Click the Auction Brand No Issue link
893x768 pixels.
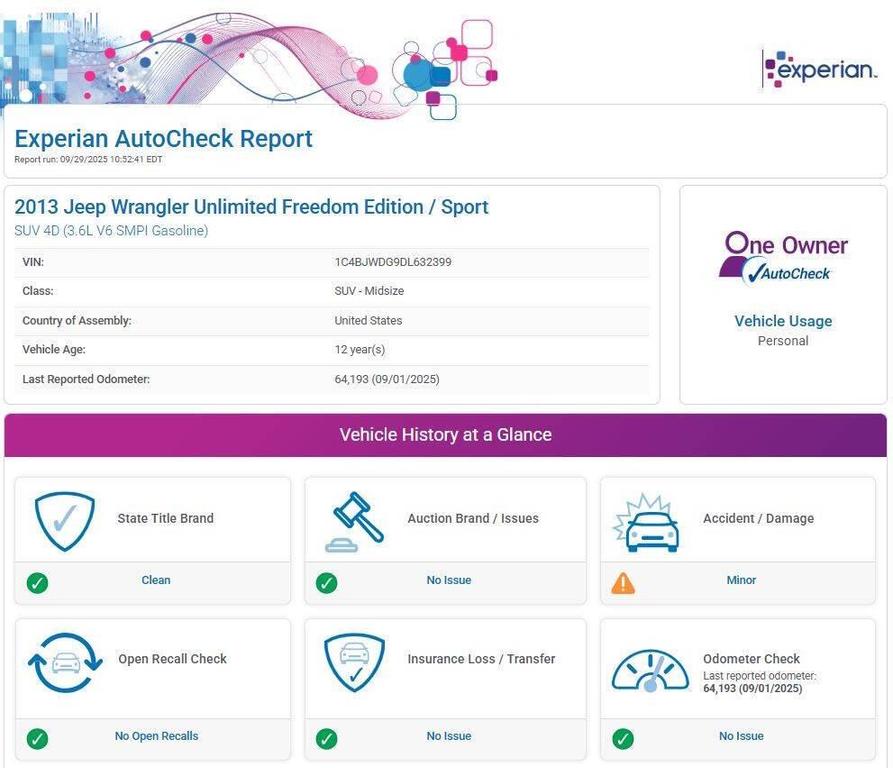point(448,580)
